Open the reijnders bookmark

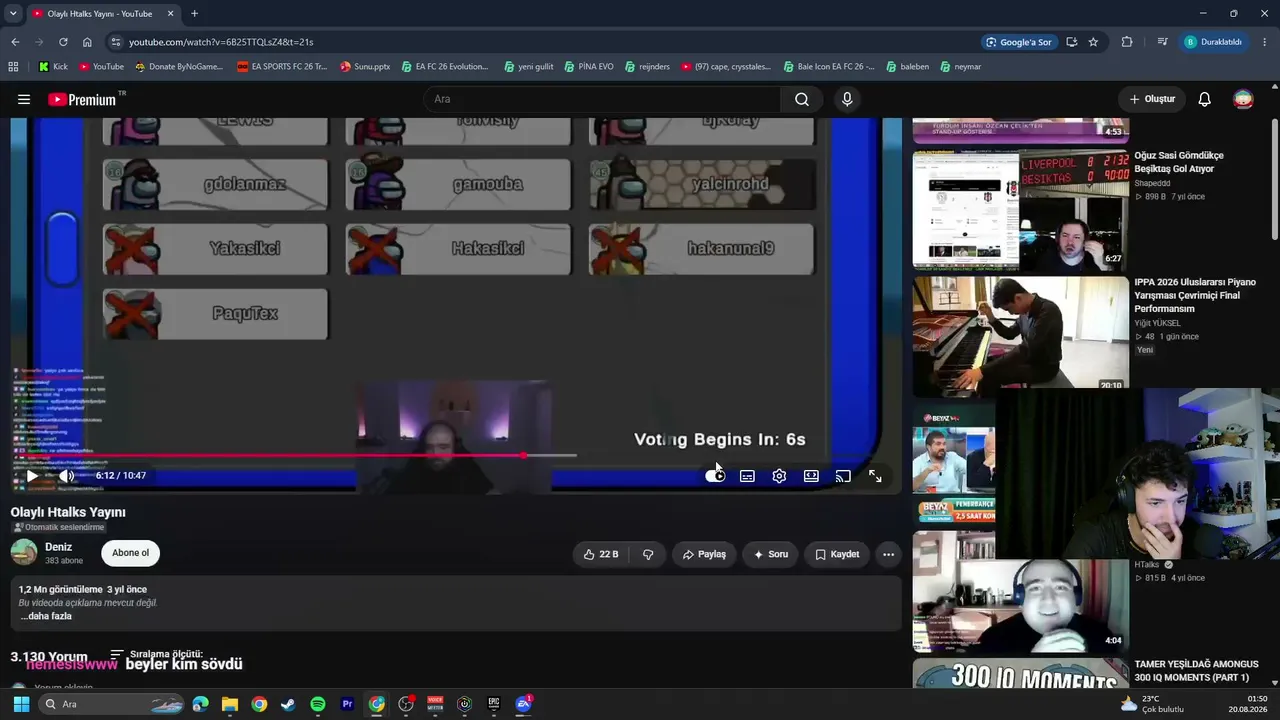647,67
